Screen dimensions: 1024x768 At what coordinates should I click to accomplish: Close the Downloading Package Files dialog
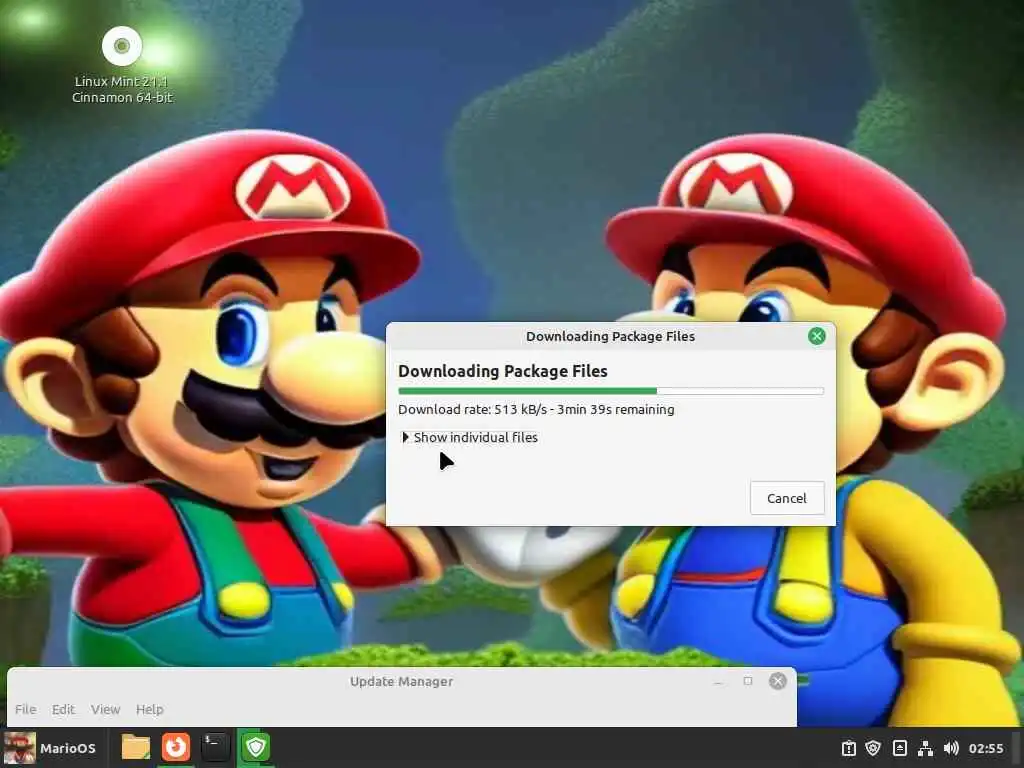[816, 336]
